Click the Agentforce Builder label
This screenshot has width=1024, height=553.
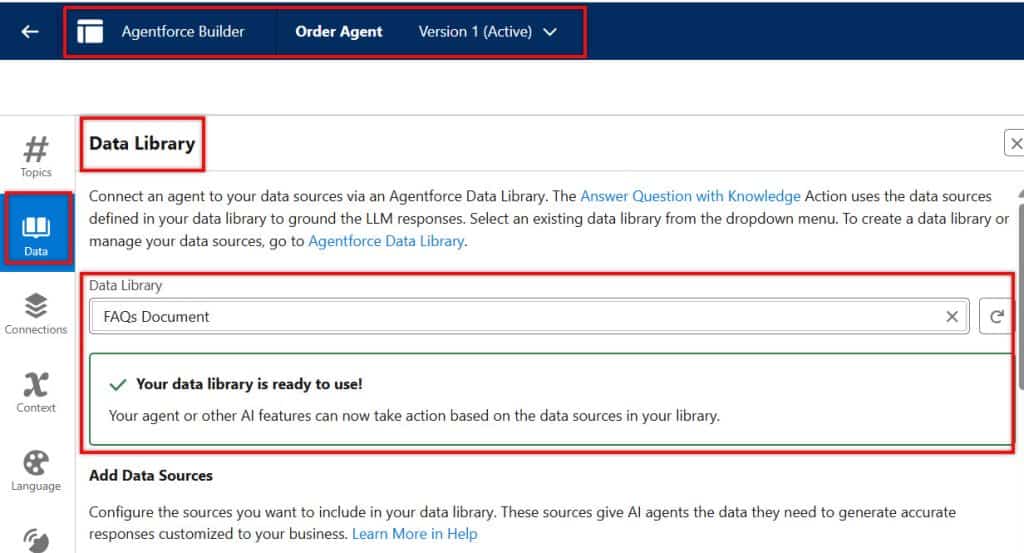[x=183, y=31]
